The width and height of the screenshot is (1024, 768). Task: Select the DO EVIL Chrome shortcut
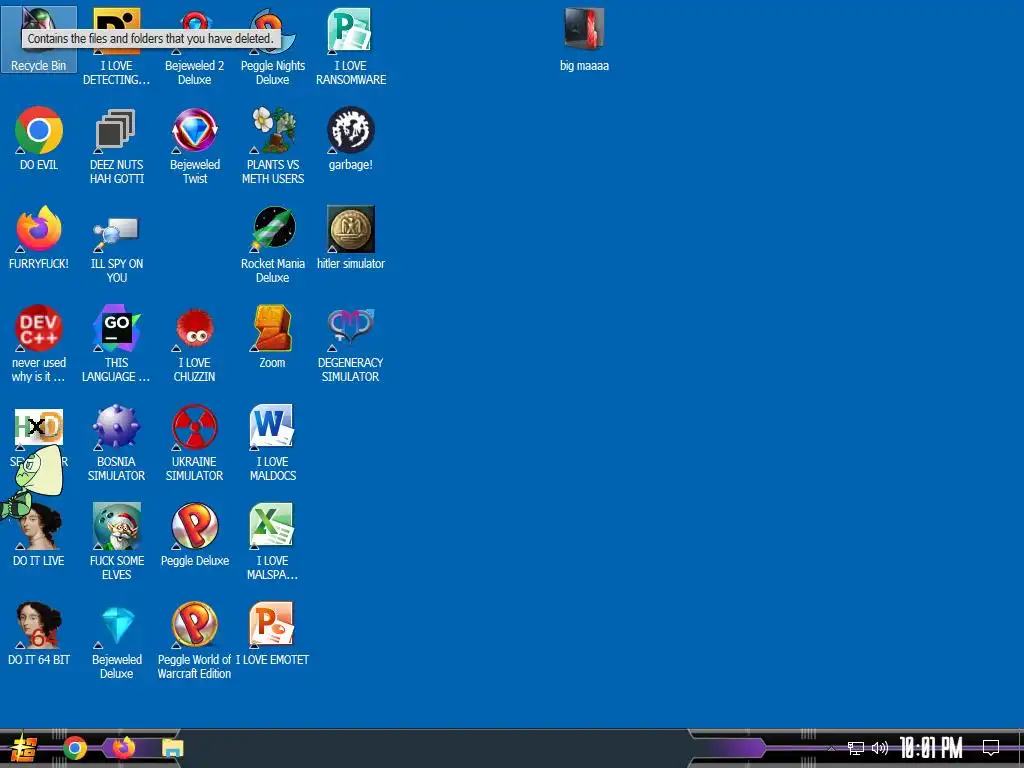(39, 138)
